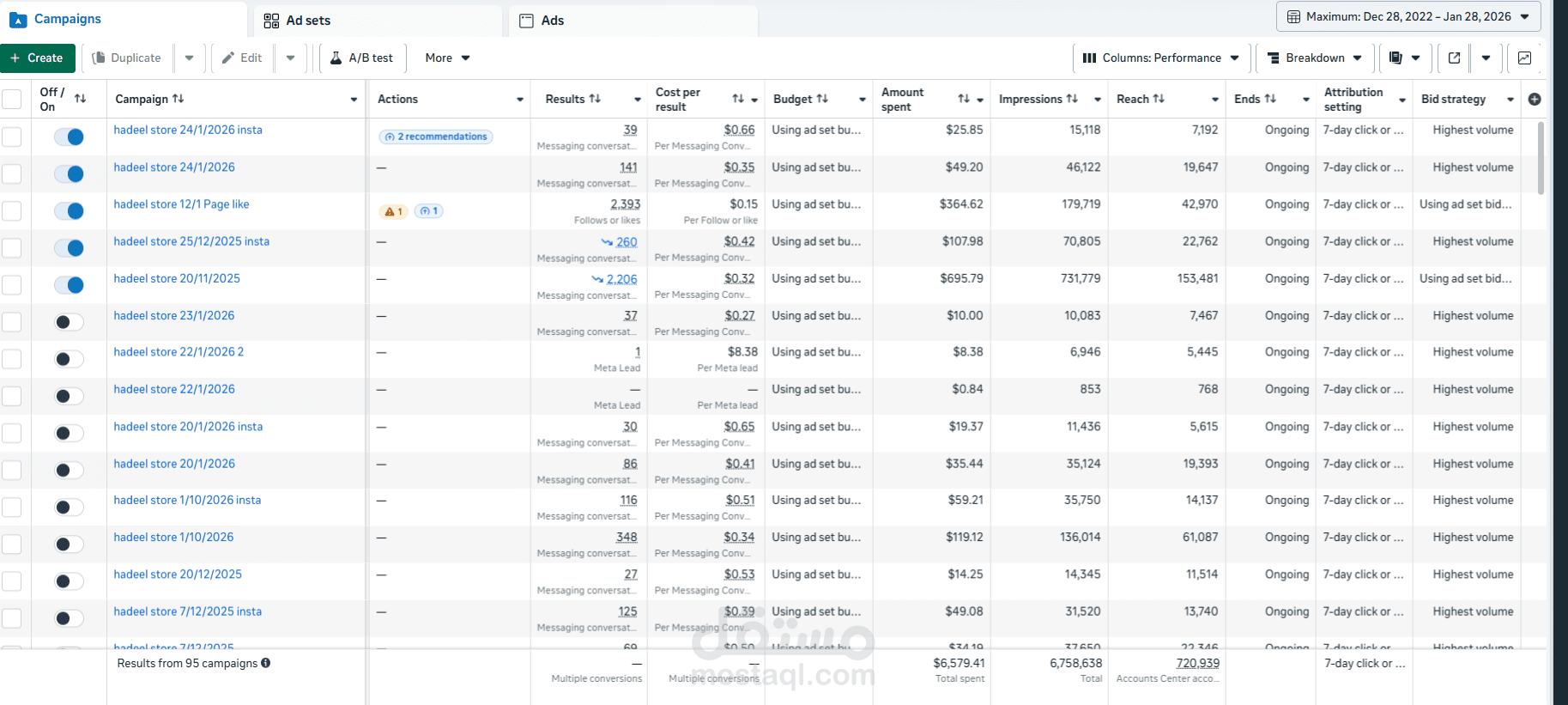Click the Edit pencil button
Image resolution: width=1568 pixels, height=705 pixels.
pyautogui.click(x=243, y=58)
